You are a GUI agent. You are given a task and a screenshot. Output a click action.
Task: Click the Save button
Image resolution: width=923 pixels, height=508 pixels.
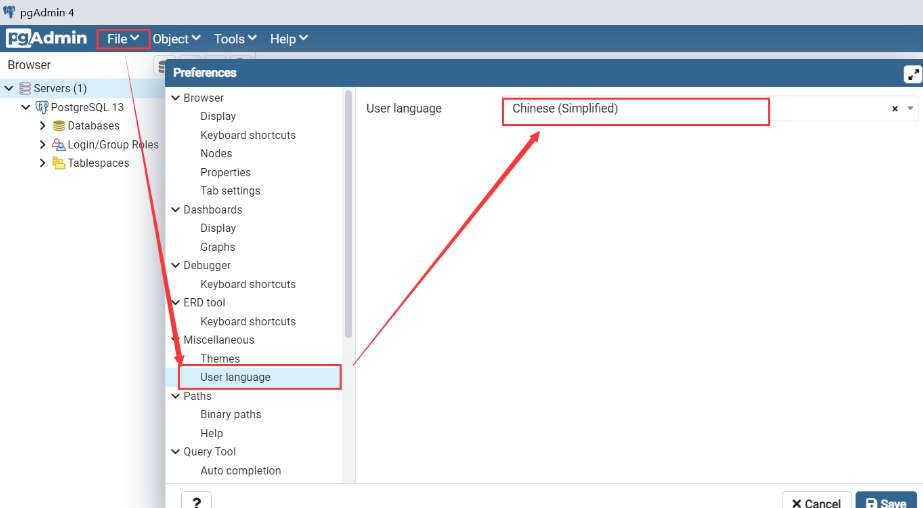[x=886, y=502]
